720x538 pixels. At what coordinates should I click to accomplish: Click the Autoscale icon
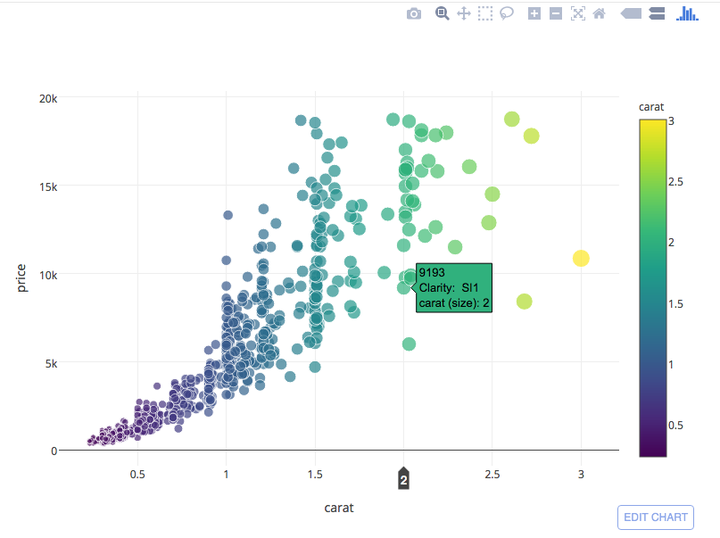coord(578,14)
